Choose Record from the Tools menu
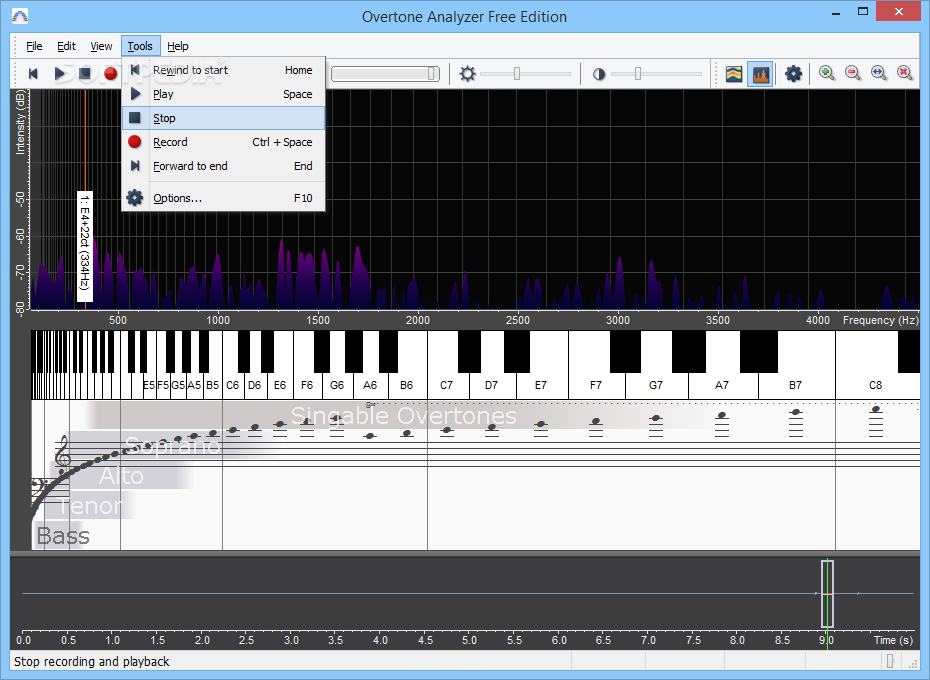Viewport: 930px width, 680px height. (x=224, y=142)
